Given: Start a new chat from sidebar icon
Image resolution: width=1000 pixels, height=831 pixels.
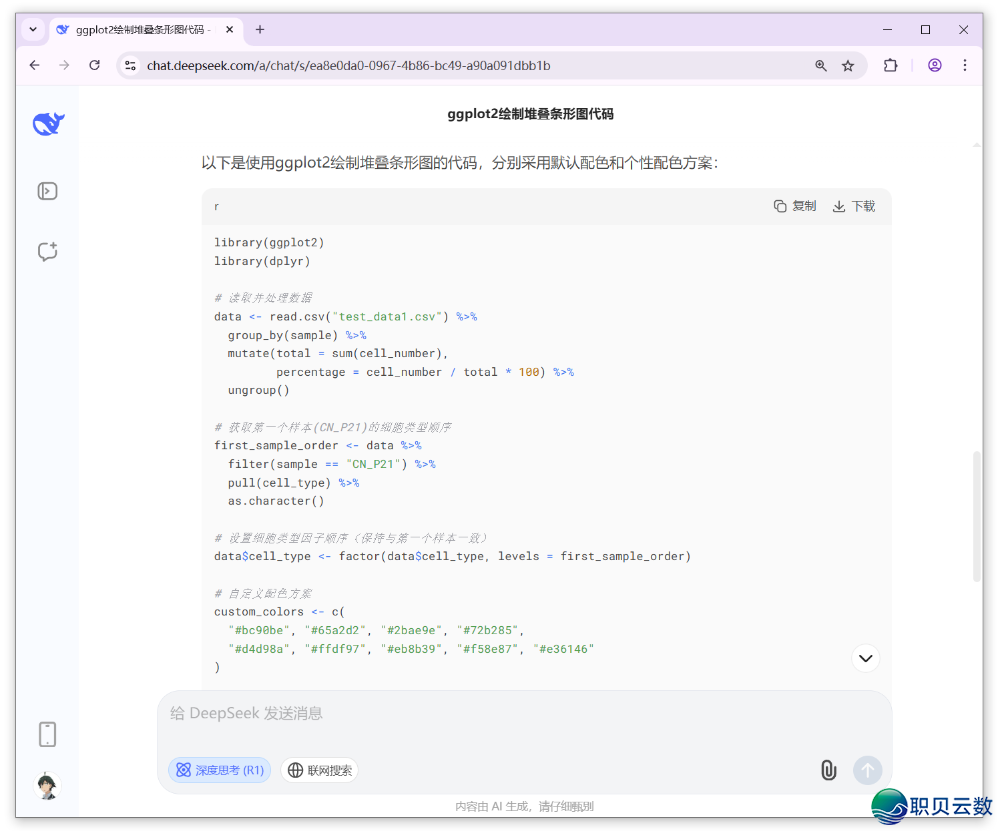Looking at the screenshot, I should (x=48, y=251).
